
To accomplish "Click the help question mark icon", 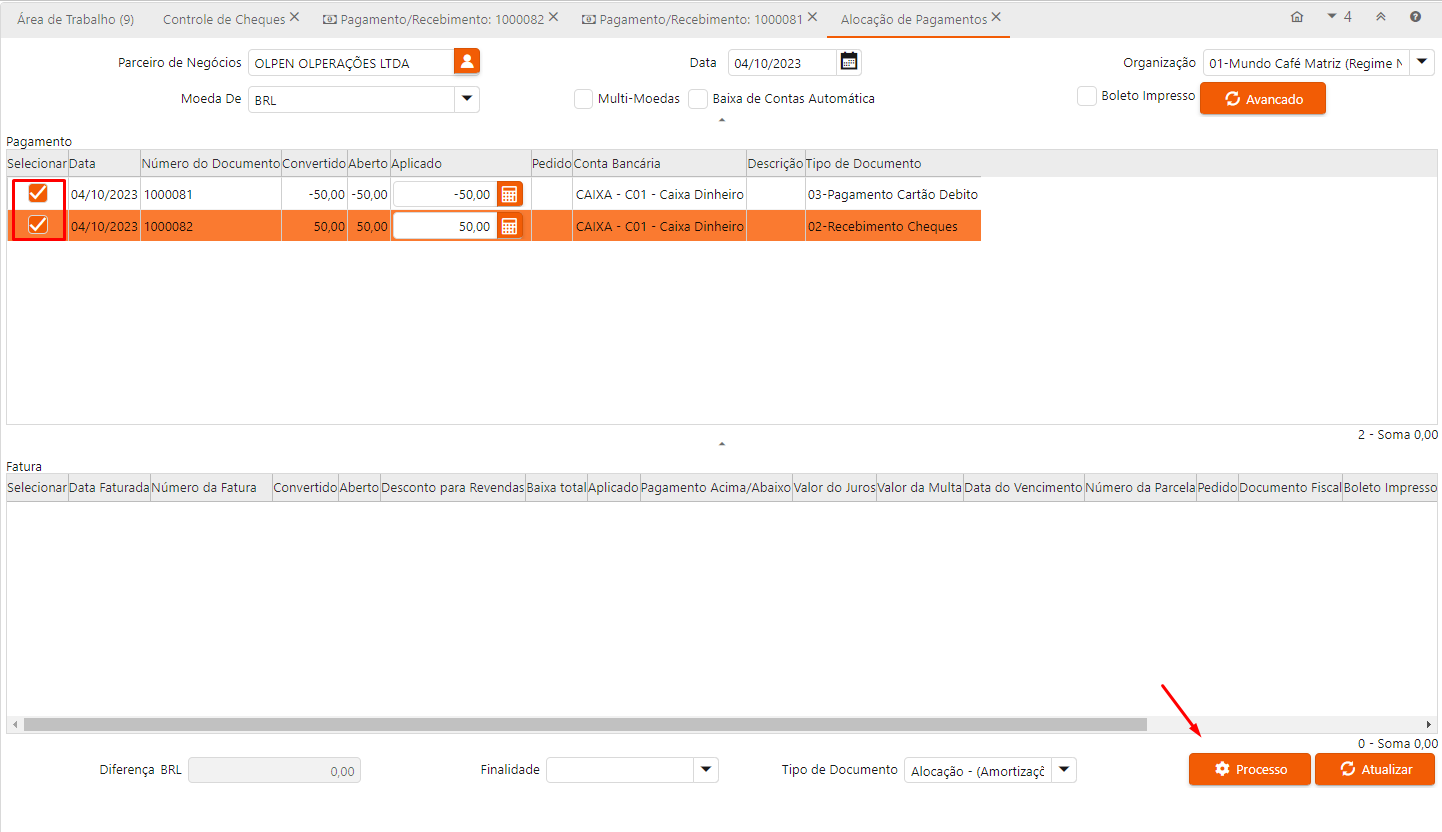I will [1415, 17].
